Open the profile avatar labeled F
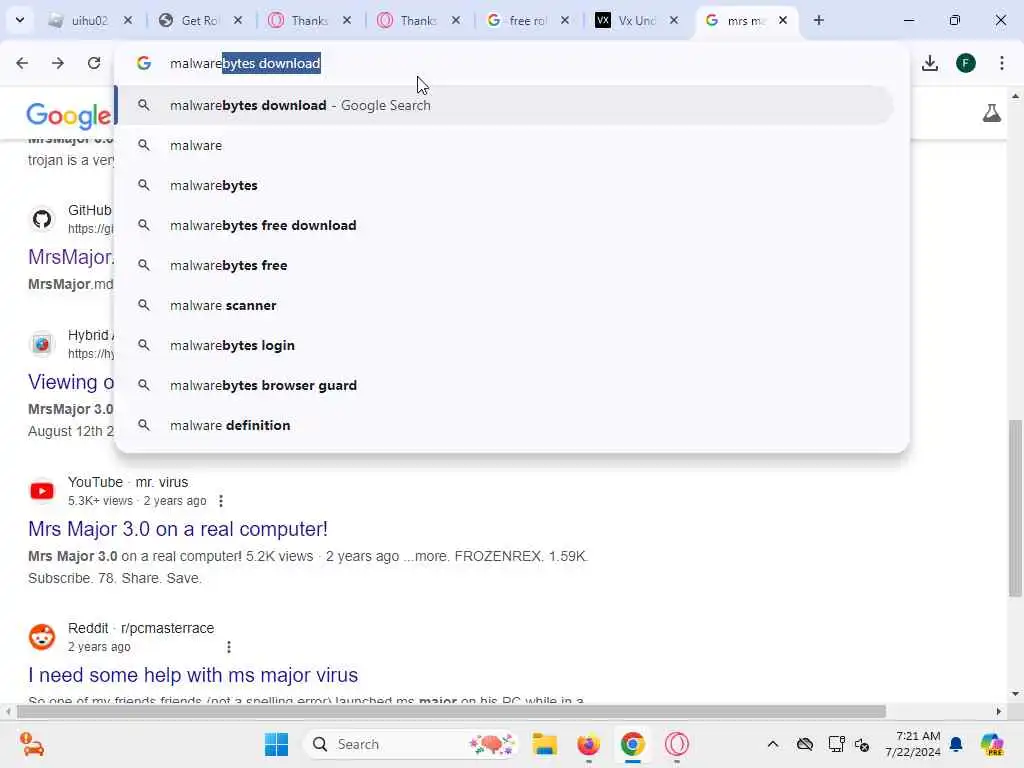The image size is (1024, 768). tap(966, 63)
